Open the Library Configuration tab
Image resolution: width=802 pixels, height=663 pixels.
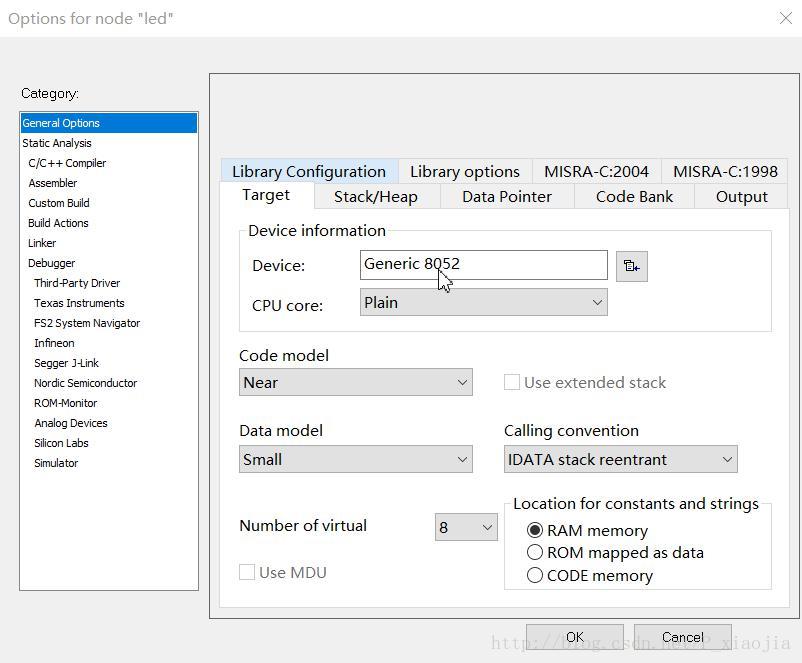[x=308, y=171]
